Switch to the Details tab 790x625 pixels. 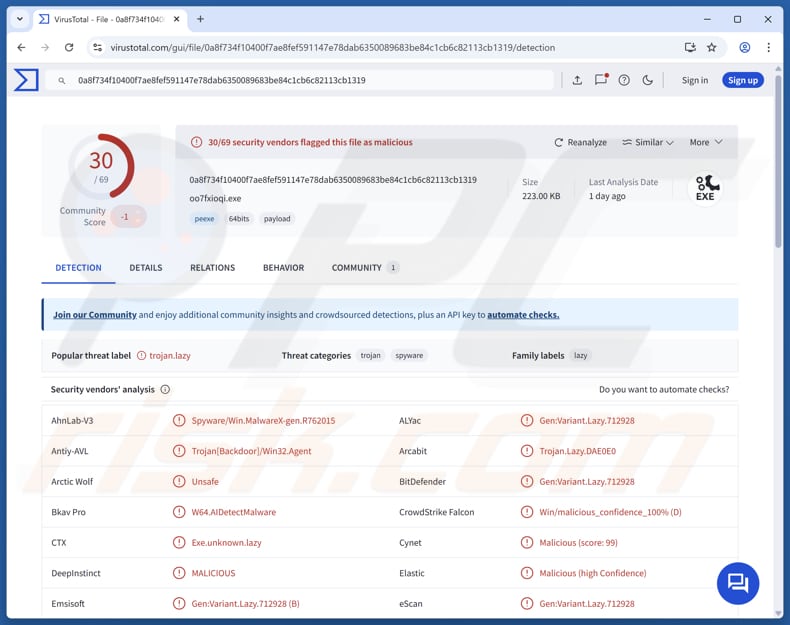coord(145,268)
